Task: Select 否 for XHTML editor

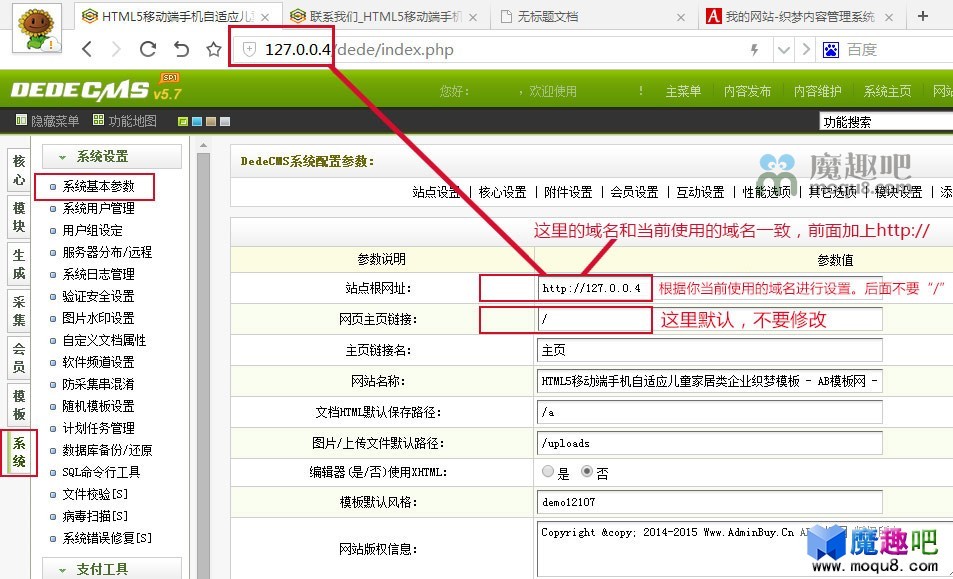Action: (x=587, y=471)
